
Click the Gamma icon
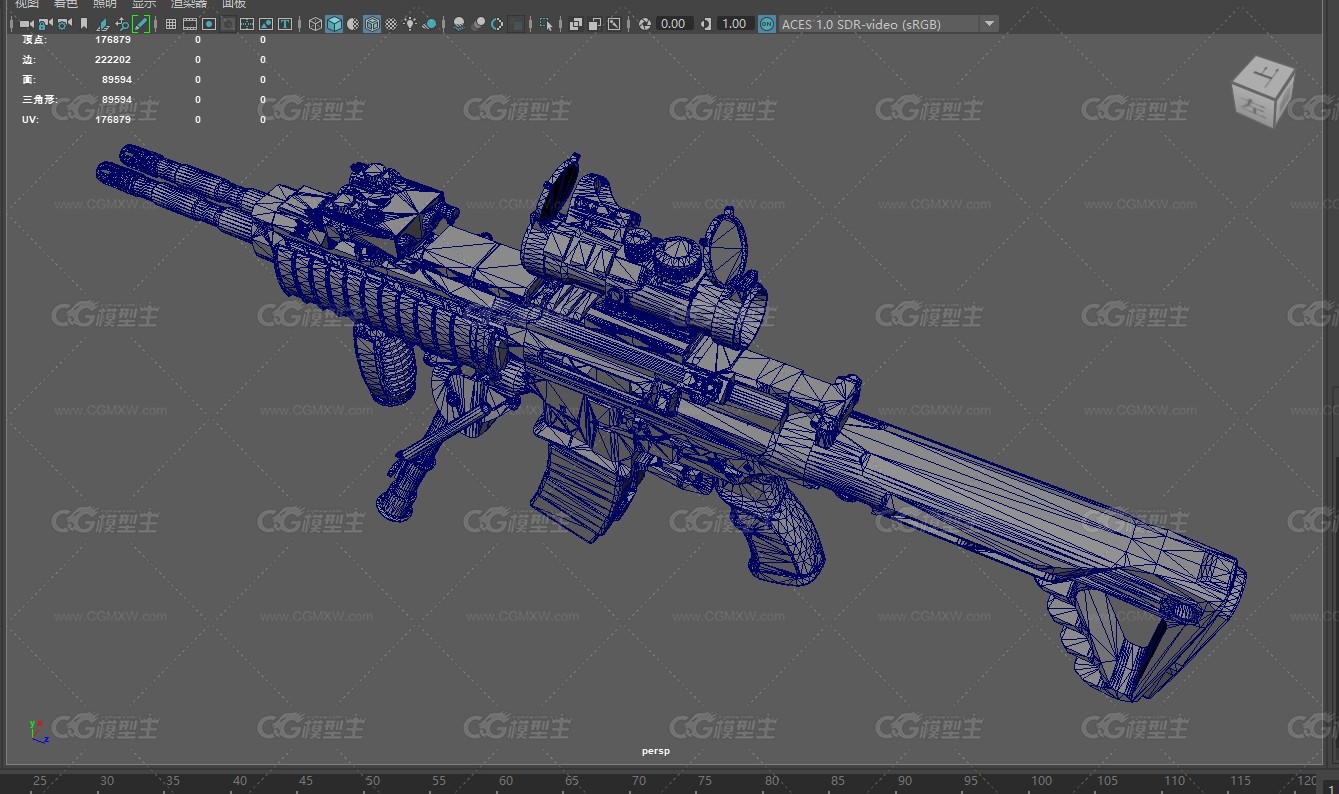707,24
